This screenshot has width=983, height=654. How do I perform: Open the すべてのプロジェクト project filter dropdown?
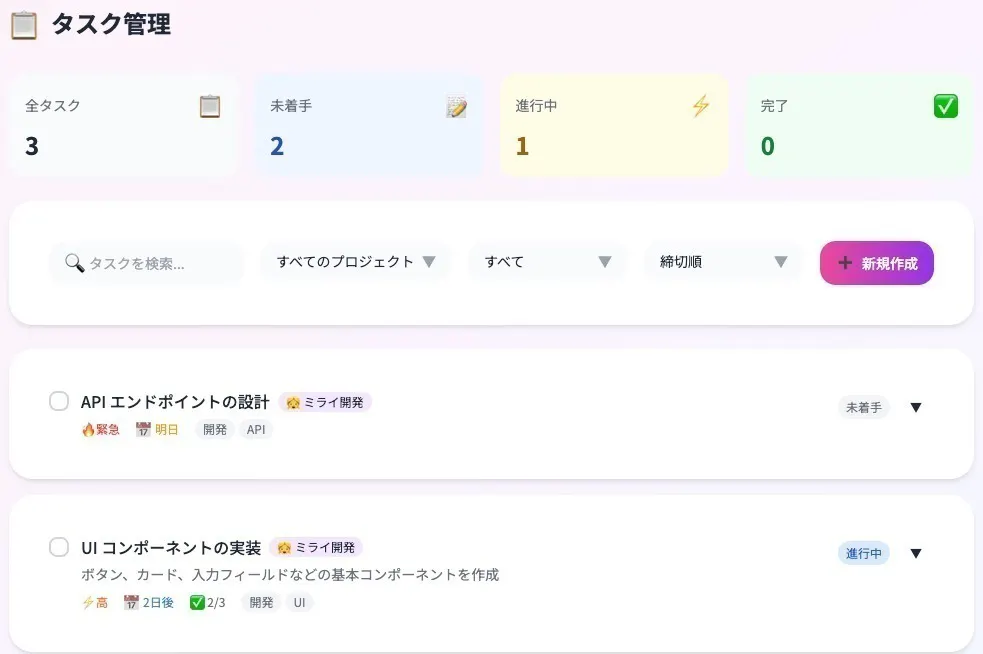pos(356,262)
